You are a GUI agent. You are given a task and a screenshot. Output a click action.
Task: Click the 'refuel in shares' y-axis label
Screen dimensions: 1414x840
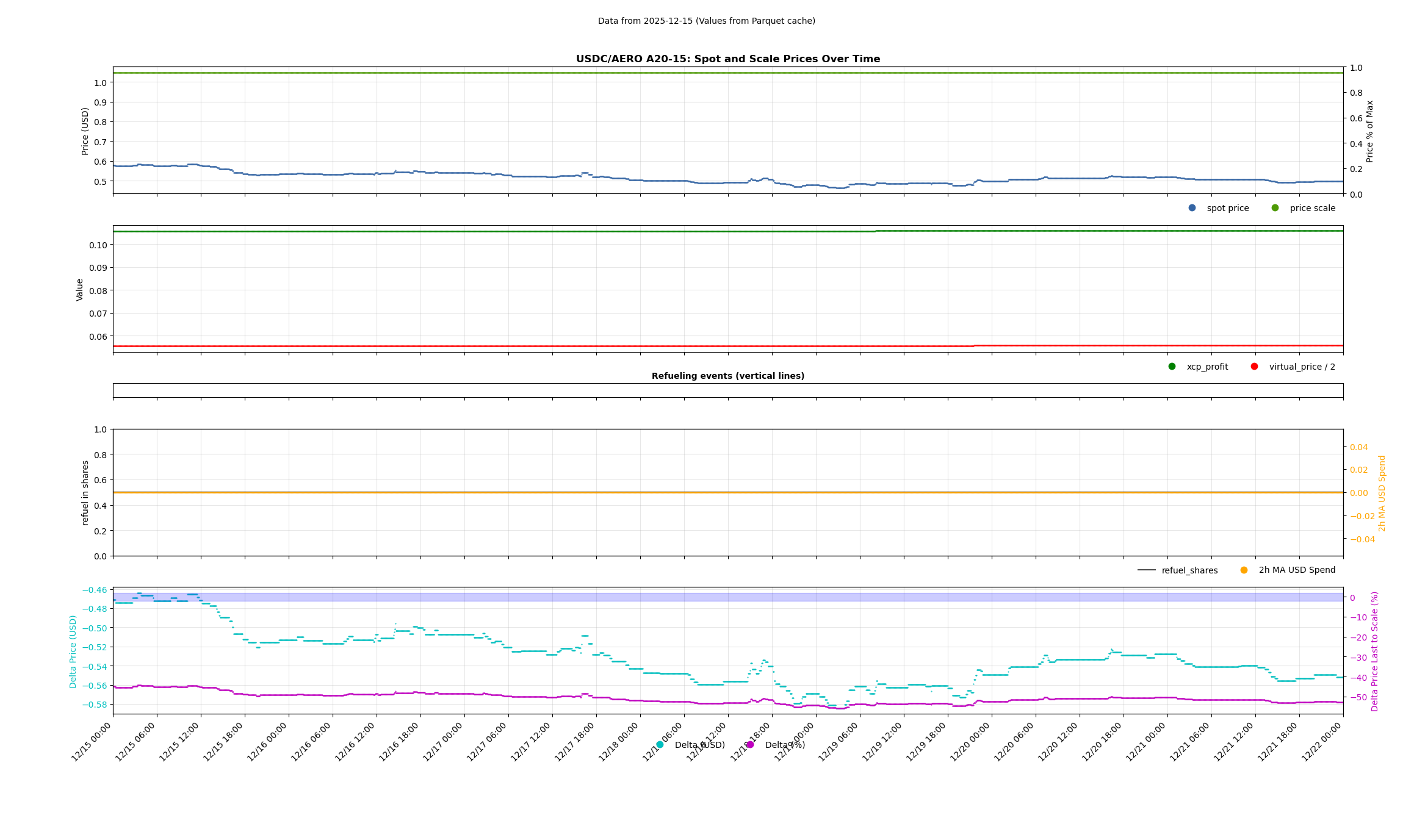[x=85, y=493]
